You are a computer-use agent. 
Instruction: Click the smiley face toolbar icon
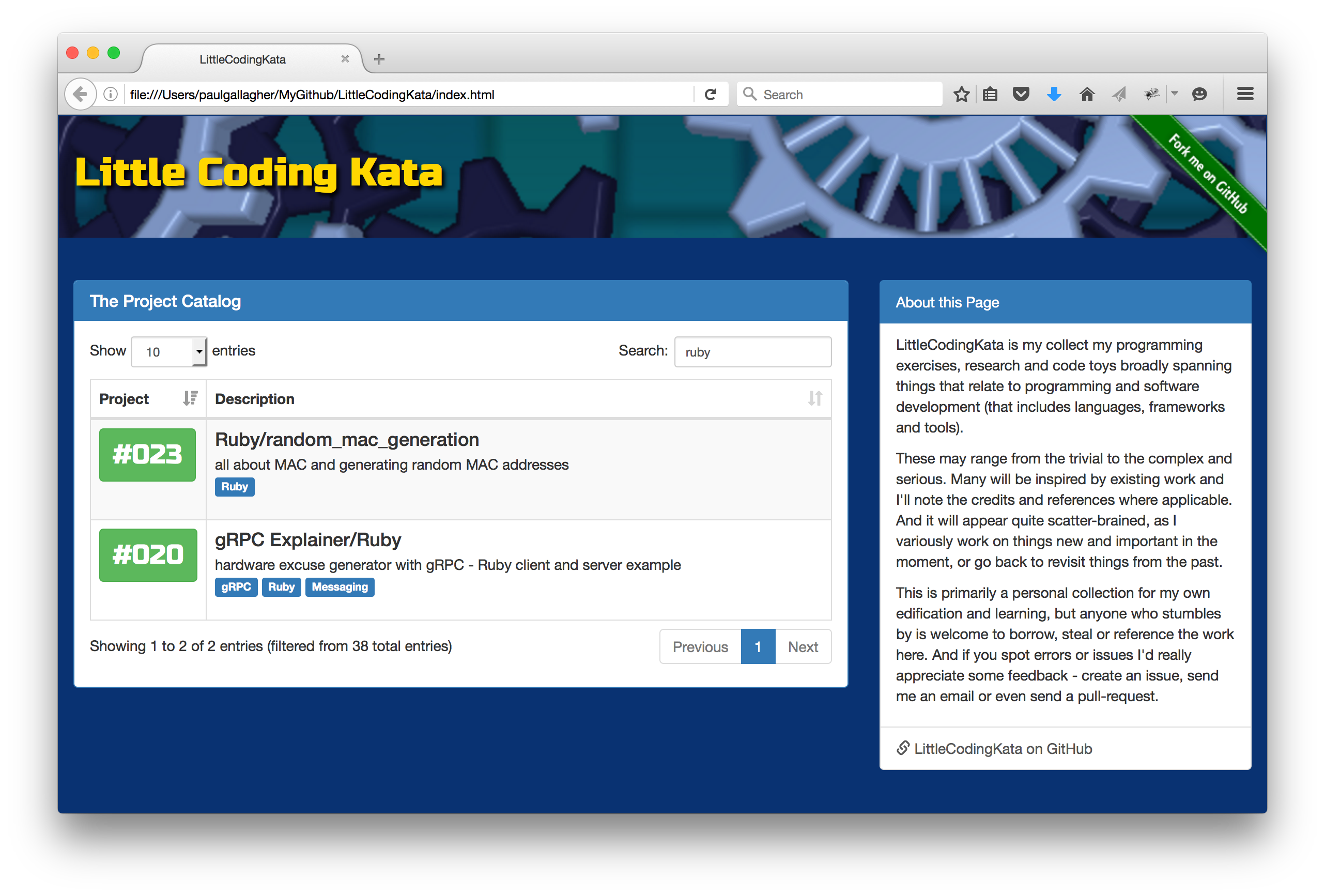click(1199, 95)
